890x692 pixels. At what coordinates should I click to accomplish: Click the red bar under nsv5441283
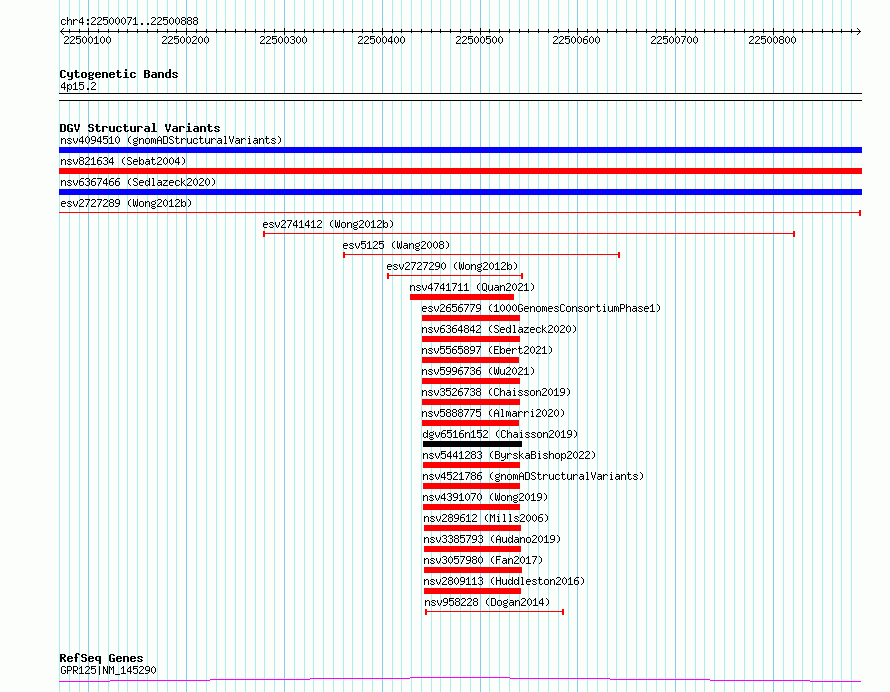click(472, 465)
